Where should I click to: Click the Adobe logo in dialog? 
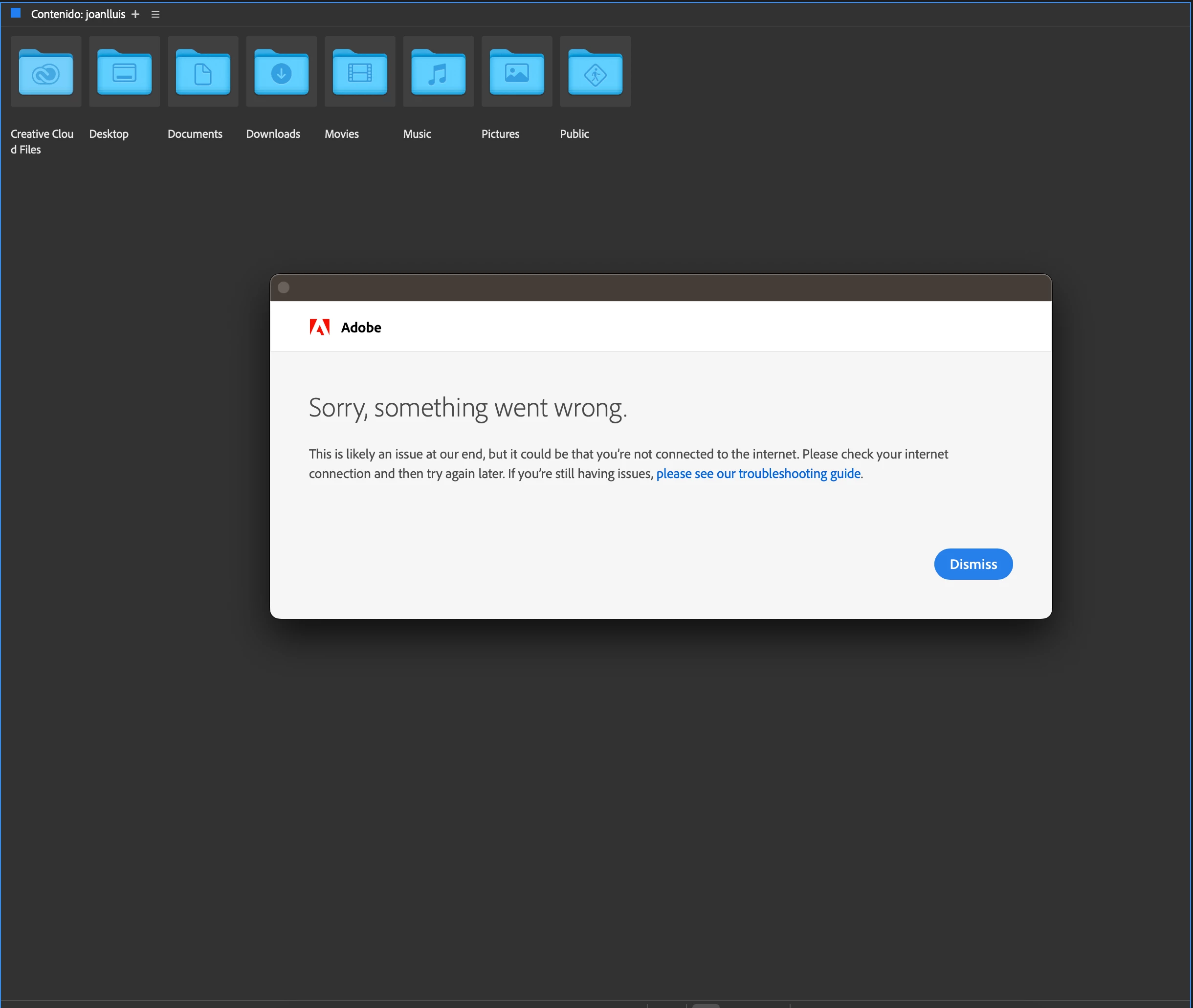coord(320,328)
